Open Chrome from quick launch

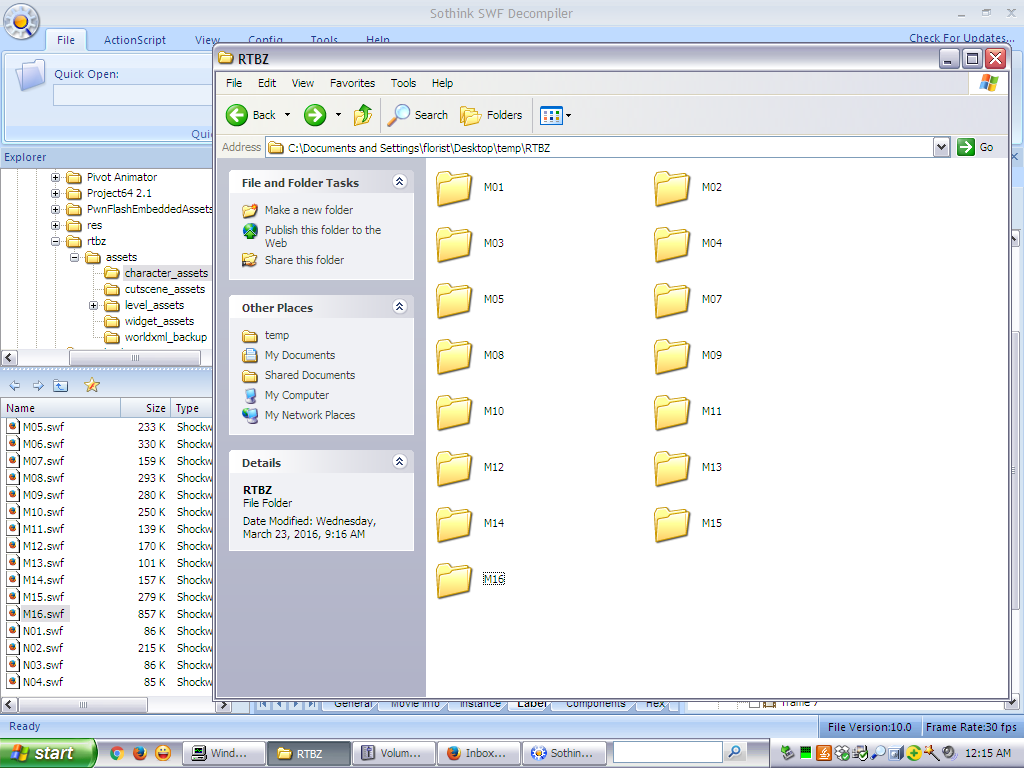(x=117, y=753)
